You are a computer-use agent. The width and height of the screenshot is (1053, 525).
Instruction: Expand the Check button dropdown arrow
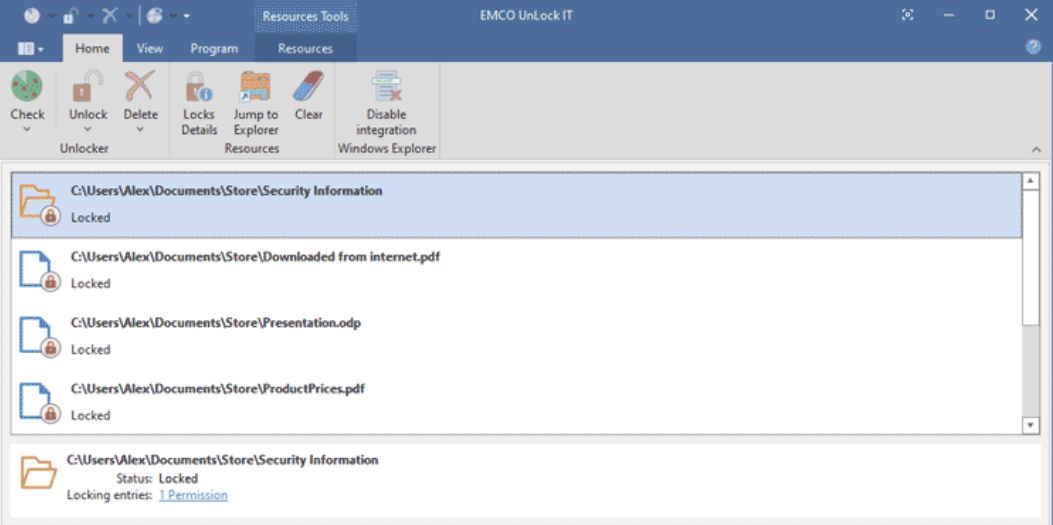click(x=27, y=129)
